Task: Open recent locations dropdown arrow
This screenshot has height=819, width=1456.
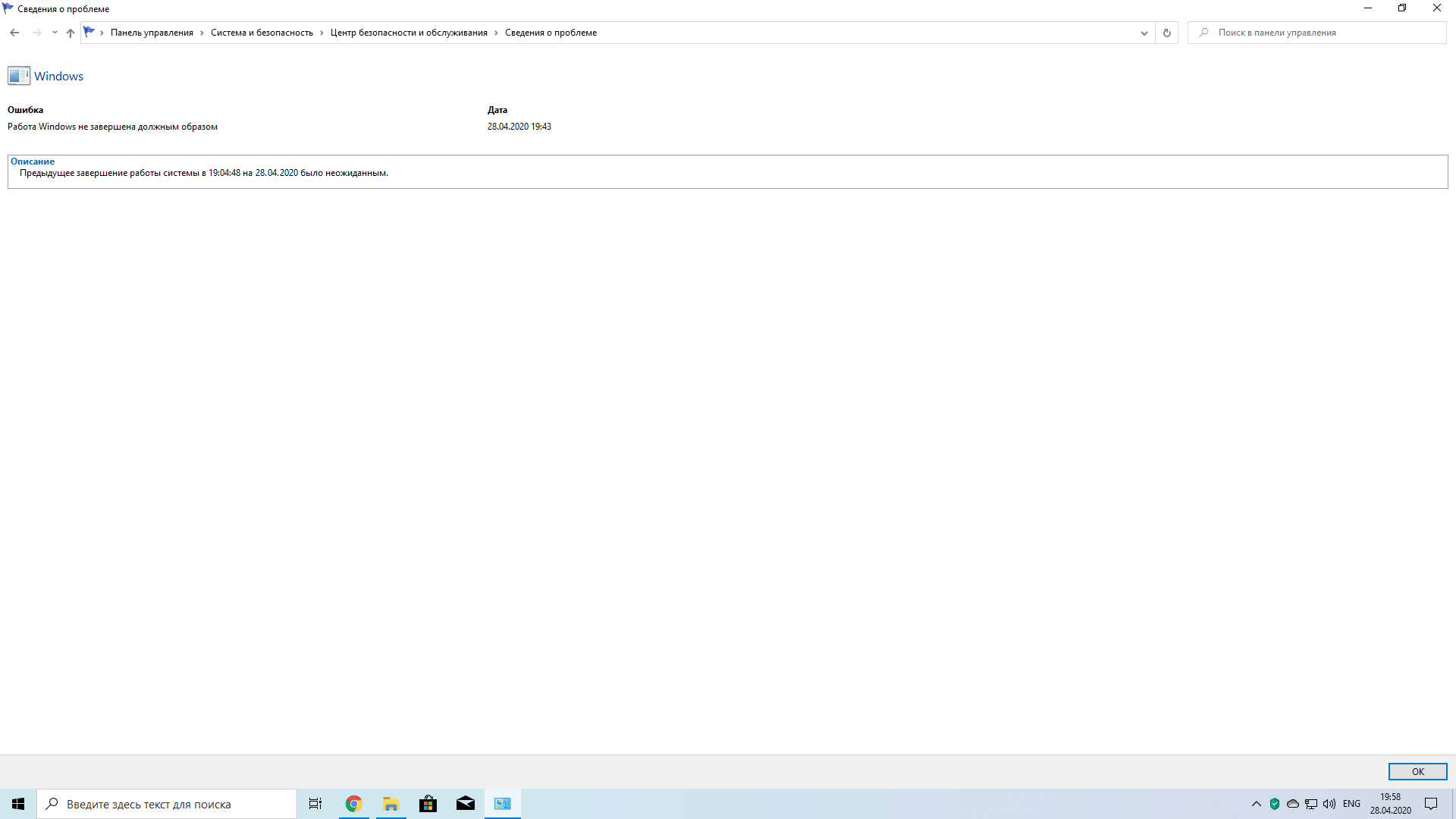Action: tap(55, 33)
